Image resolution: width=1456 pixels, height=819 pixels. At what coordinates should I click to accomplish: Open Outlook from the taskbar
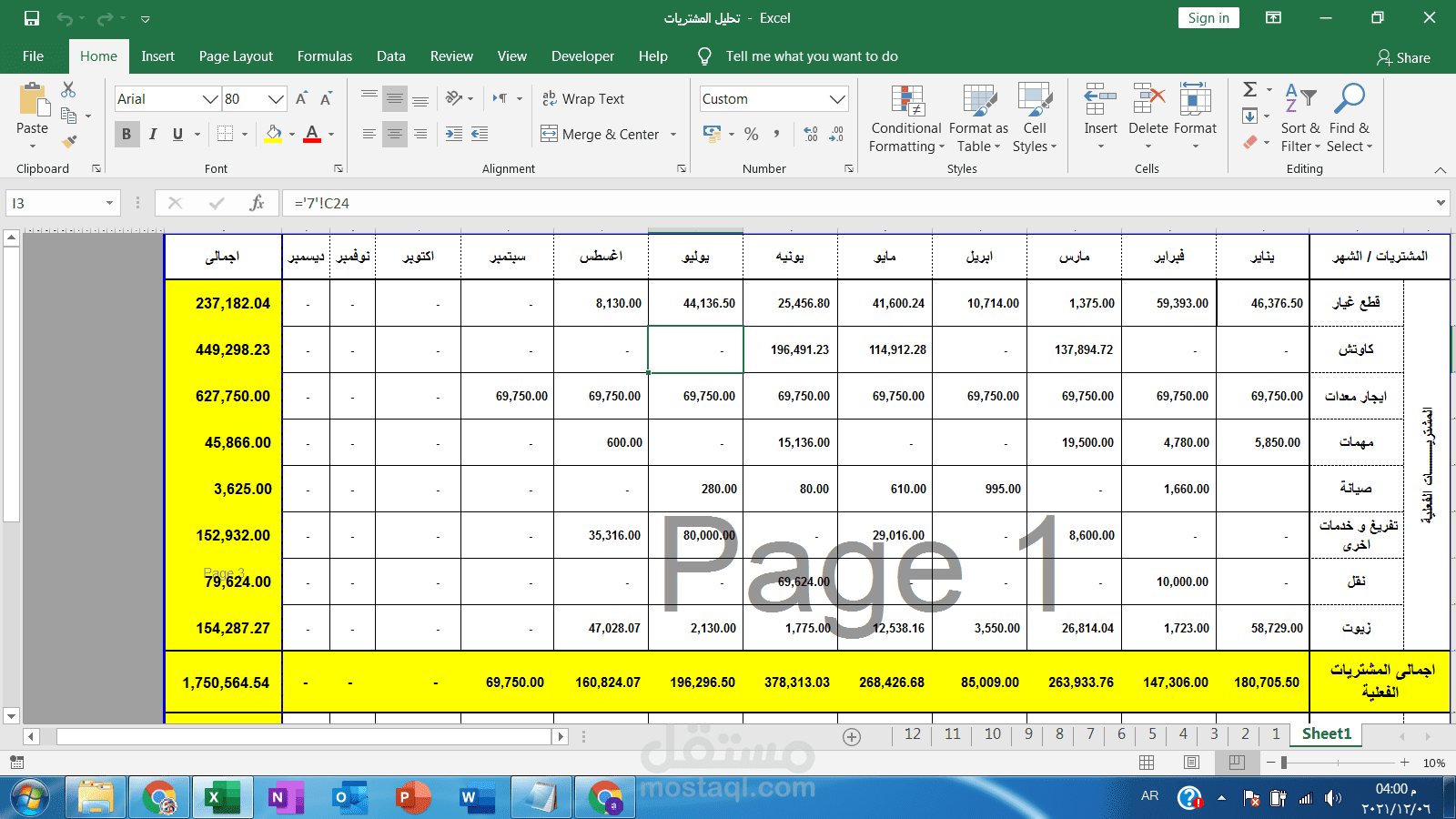(349, 798)
